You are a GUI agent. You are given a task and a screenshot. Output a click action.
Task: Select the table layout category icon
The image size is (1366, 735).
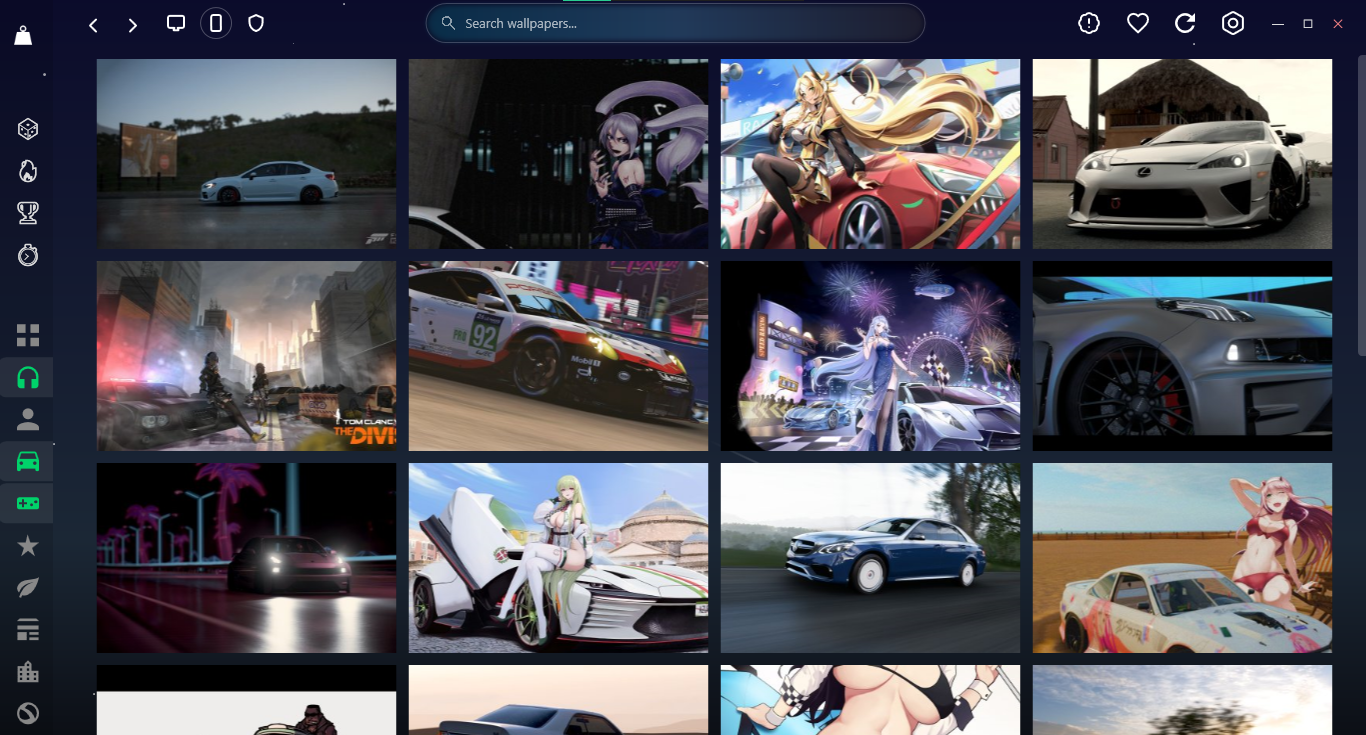coord(28,629)
